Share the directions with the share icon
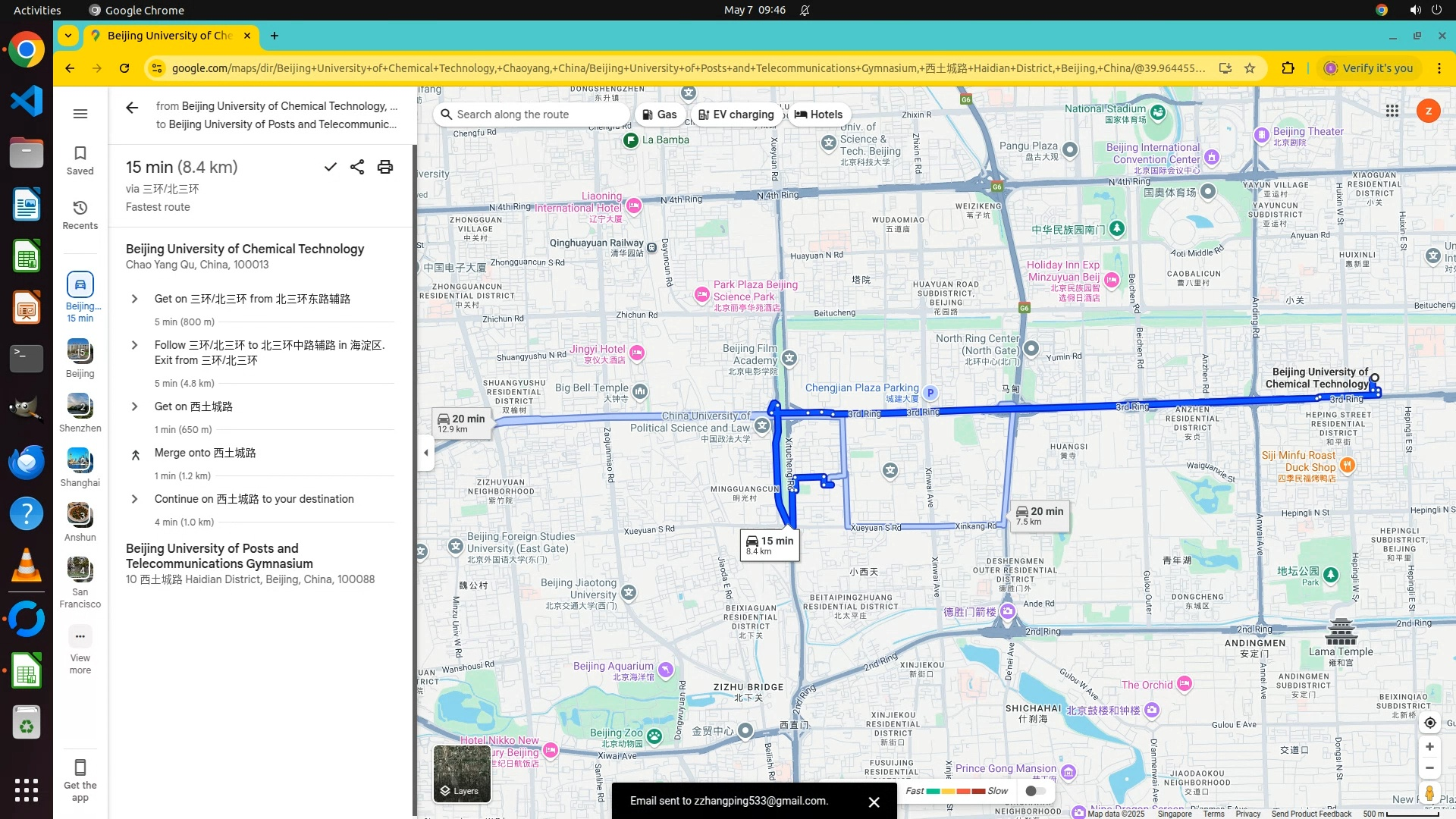The width and height of the screenshot is (1456, 819). click(x=357, y=167)
